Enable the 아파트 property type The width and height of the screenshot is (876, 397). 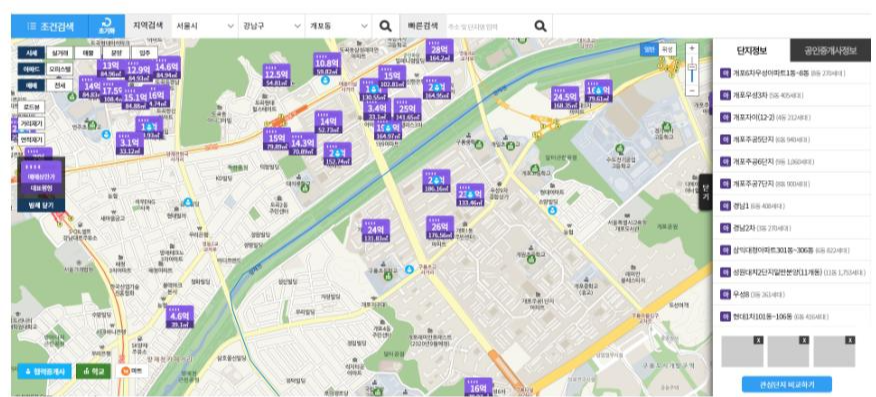tap(31, 69)
